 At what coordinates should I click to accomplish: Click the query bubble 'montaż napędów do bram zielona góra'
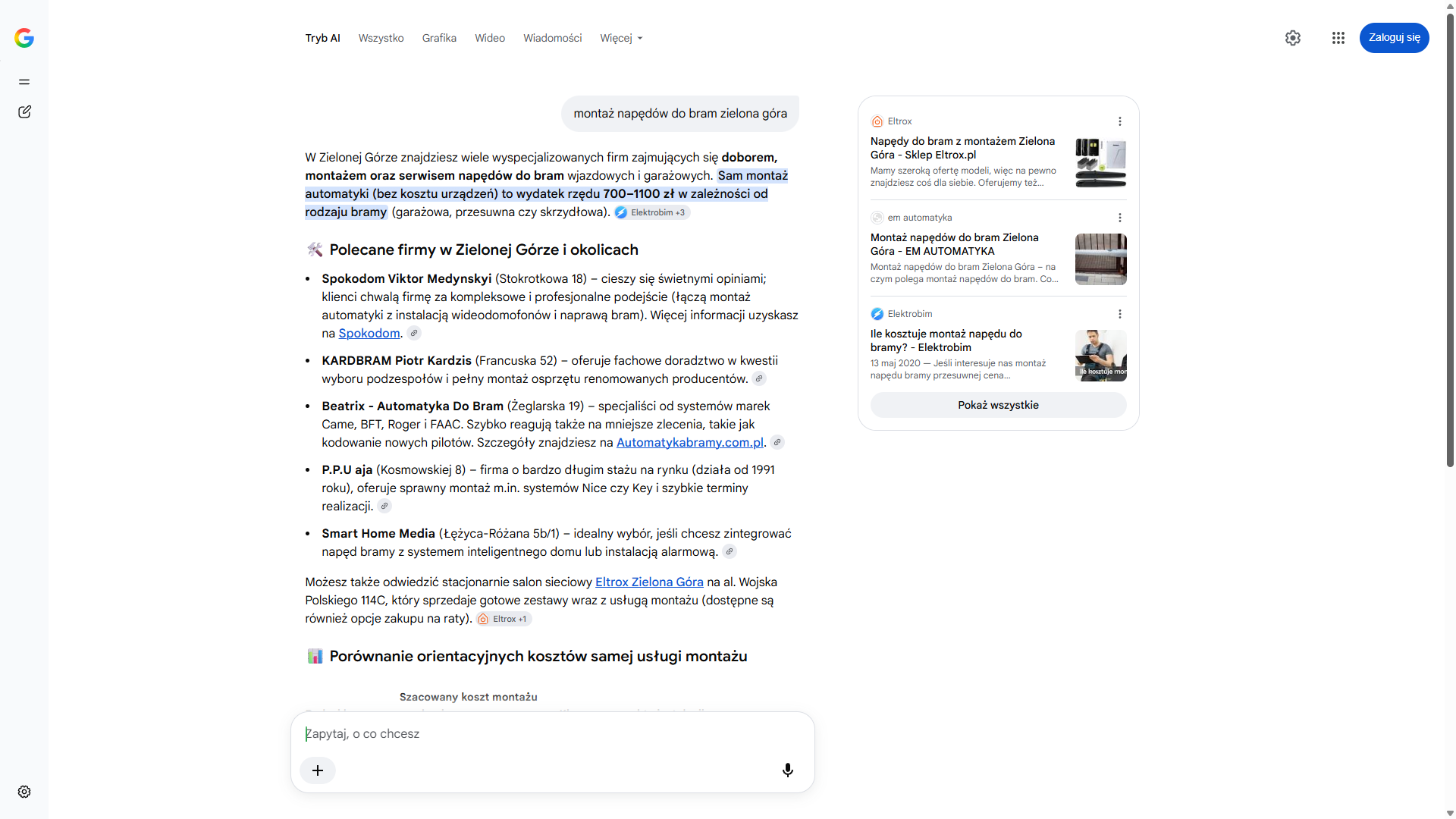coord(680,114)
